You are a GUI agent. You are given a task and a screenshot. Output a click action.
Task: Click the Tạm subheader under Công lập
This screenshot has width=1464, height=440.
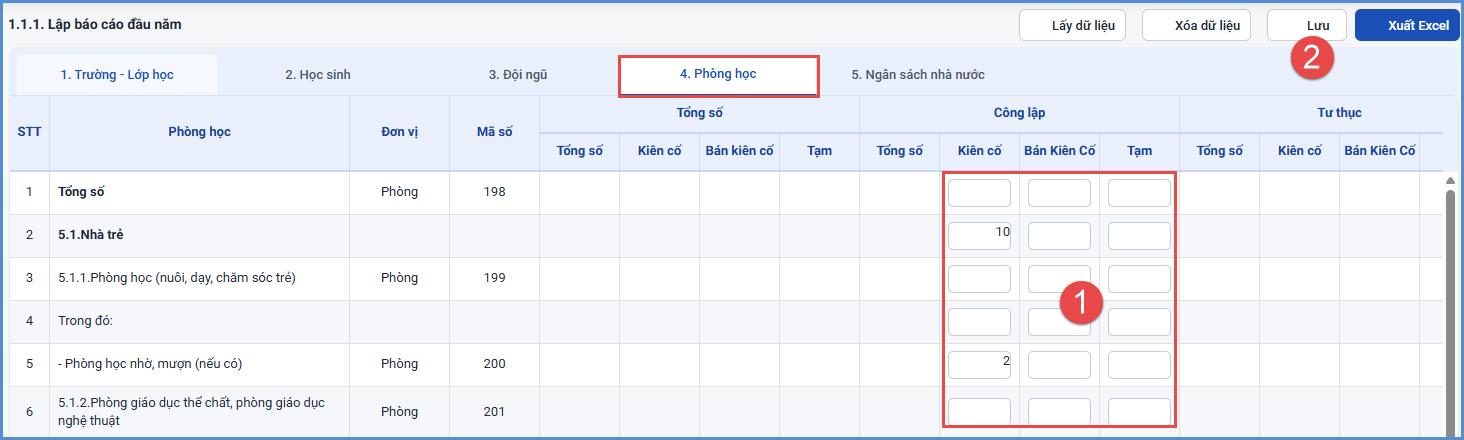tap(1139, 151)
